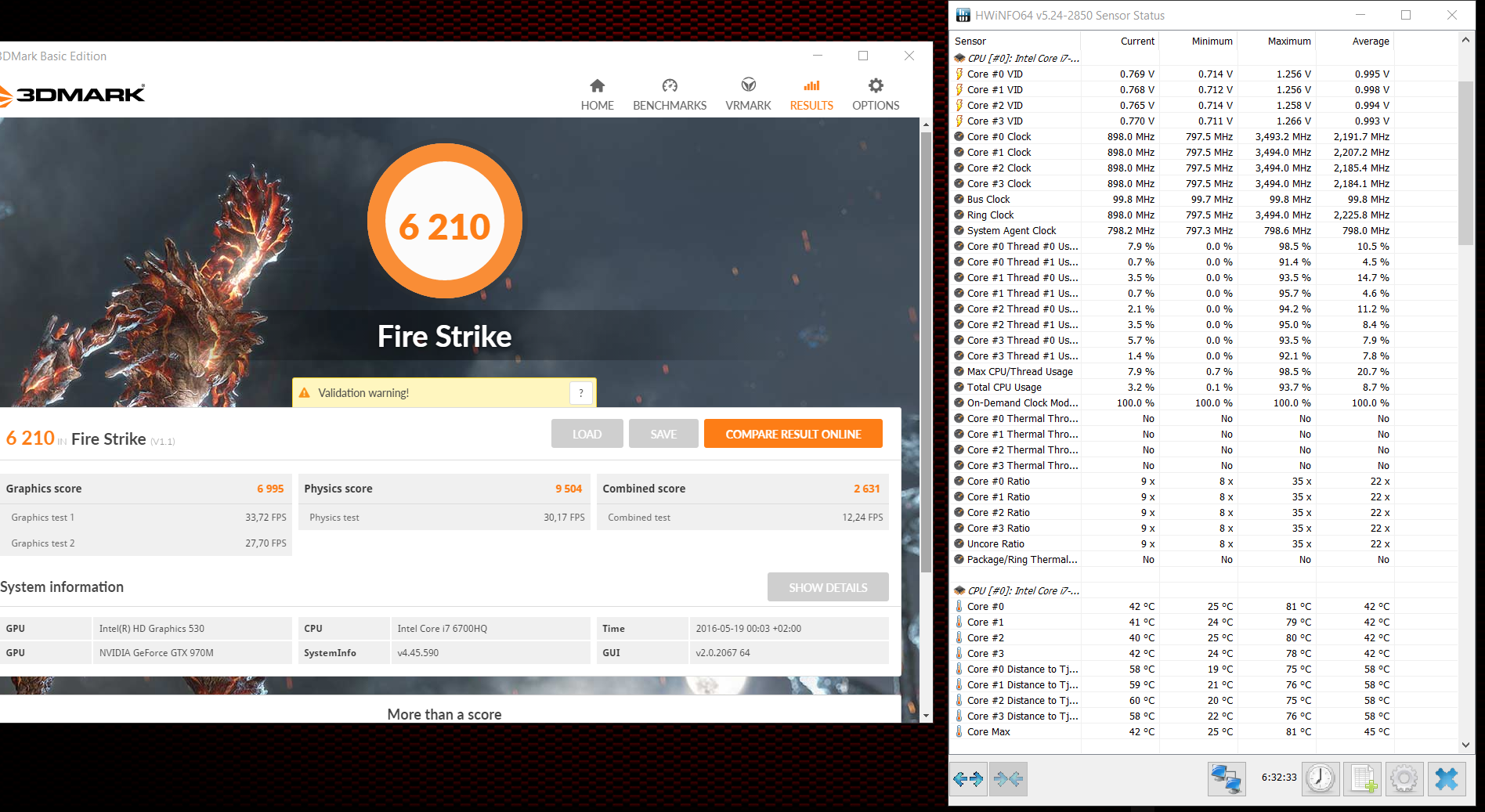This screenshot has height=812, width=1485.
Task: Switch to the VRMARK tab
Action: click(748, 95)
